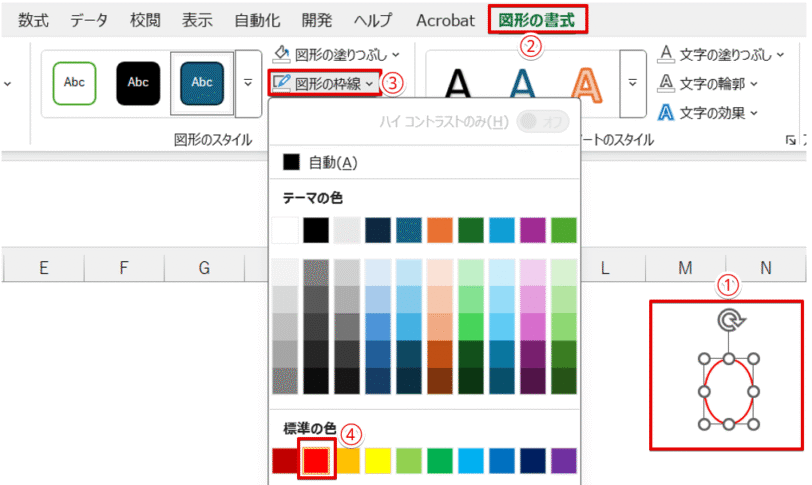Choose the black WordArt A style

point(458,83)
